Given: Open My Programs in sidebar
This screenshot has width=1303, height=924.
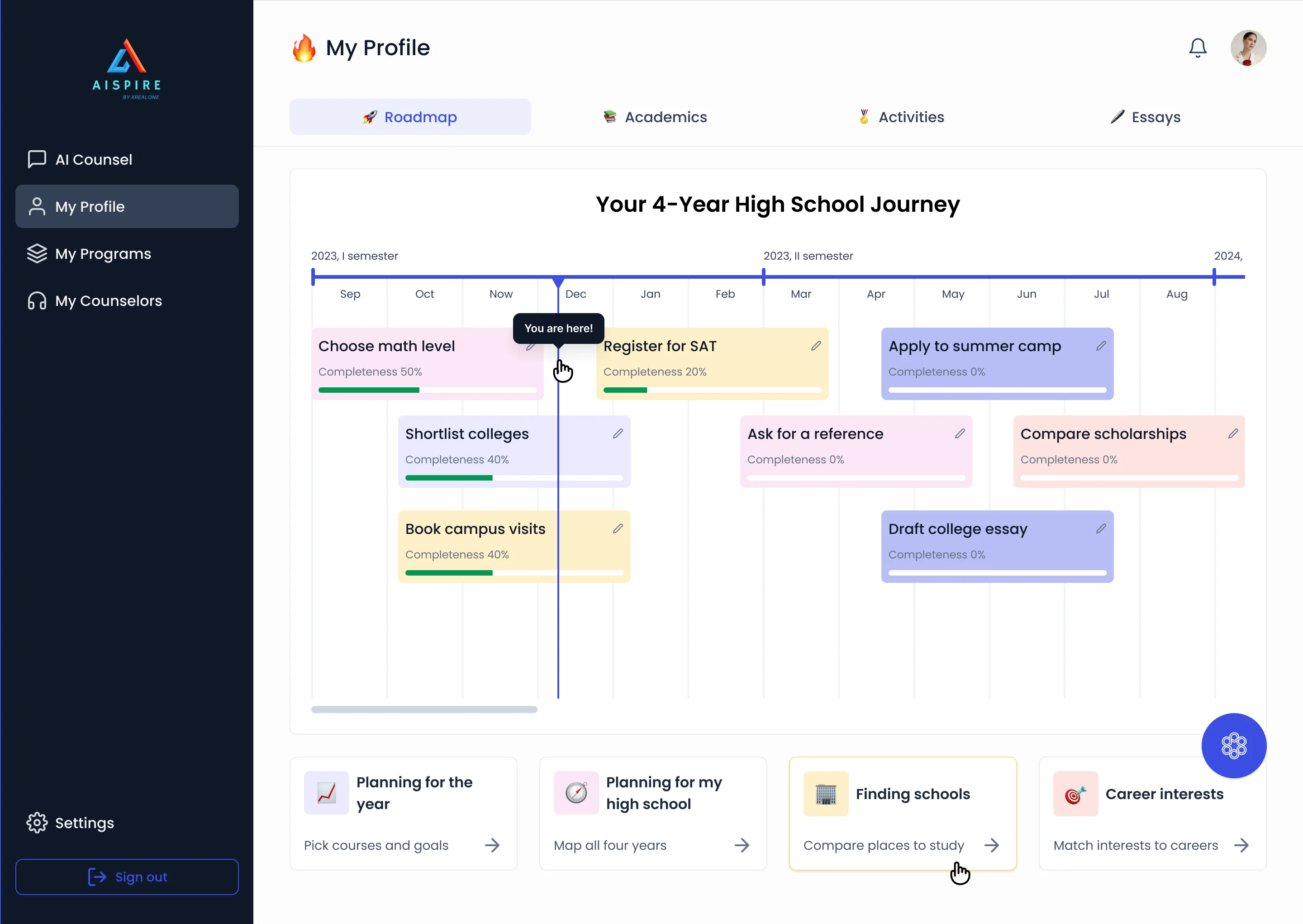Looking at the screenshot, I should tap(127, 254).
